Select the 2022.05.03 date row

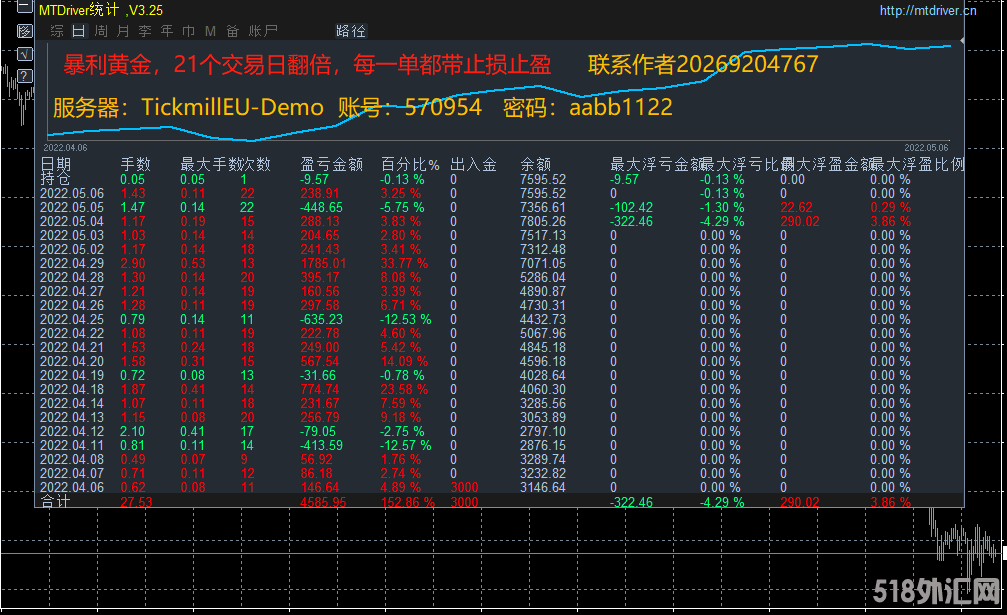coord(72,236)
